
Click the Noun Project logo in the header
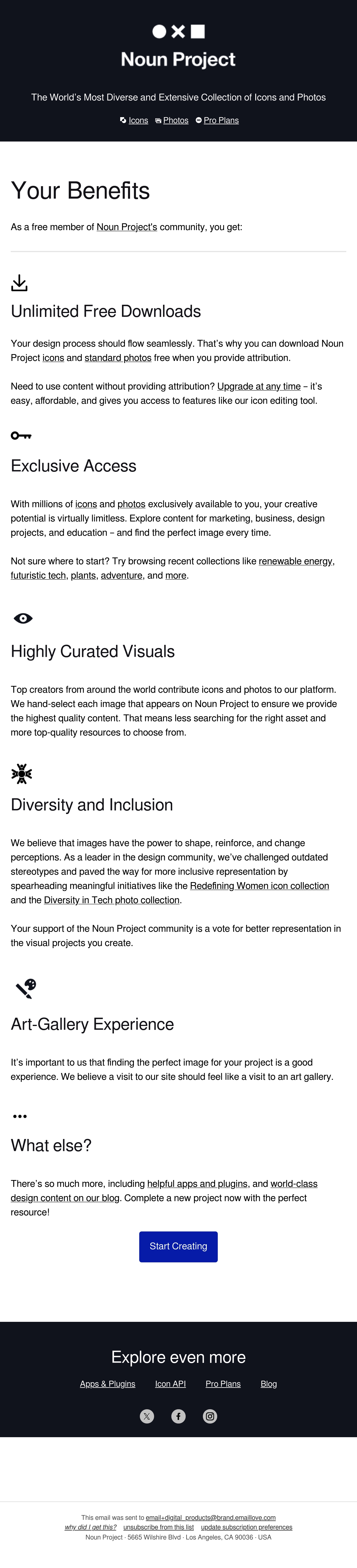click(178, 47)
